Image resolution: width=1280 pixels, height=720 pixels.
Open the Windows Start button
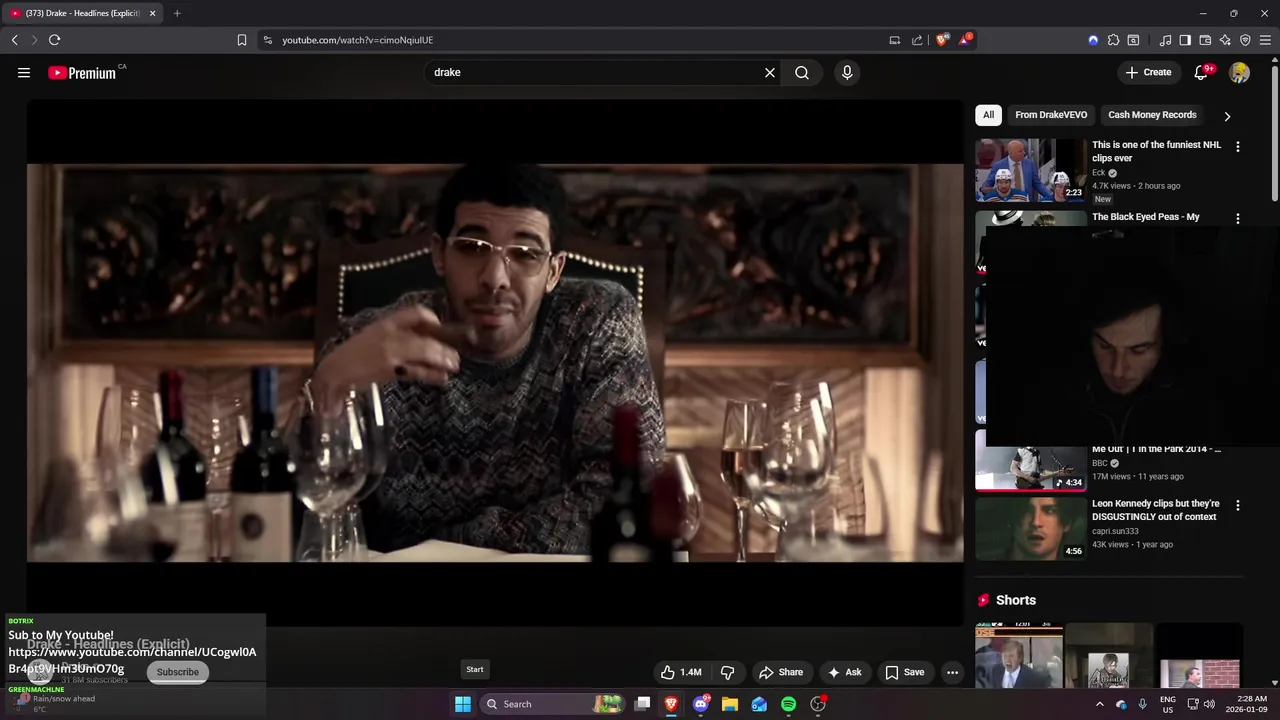tap(463, 704)
